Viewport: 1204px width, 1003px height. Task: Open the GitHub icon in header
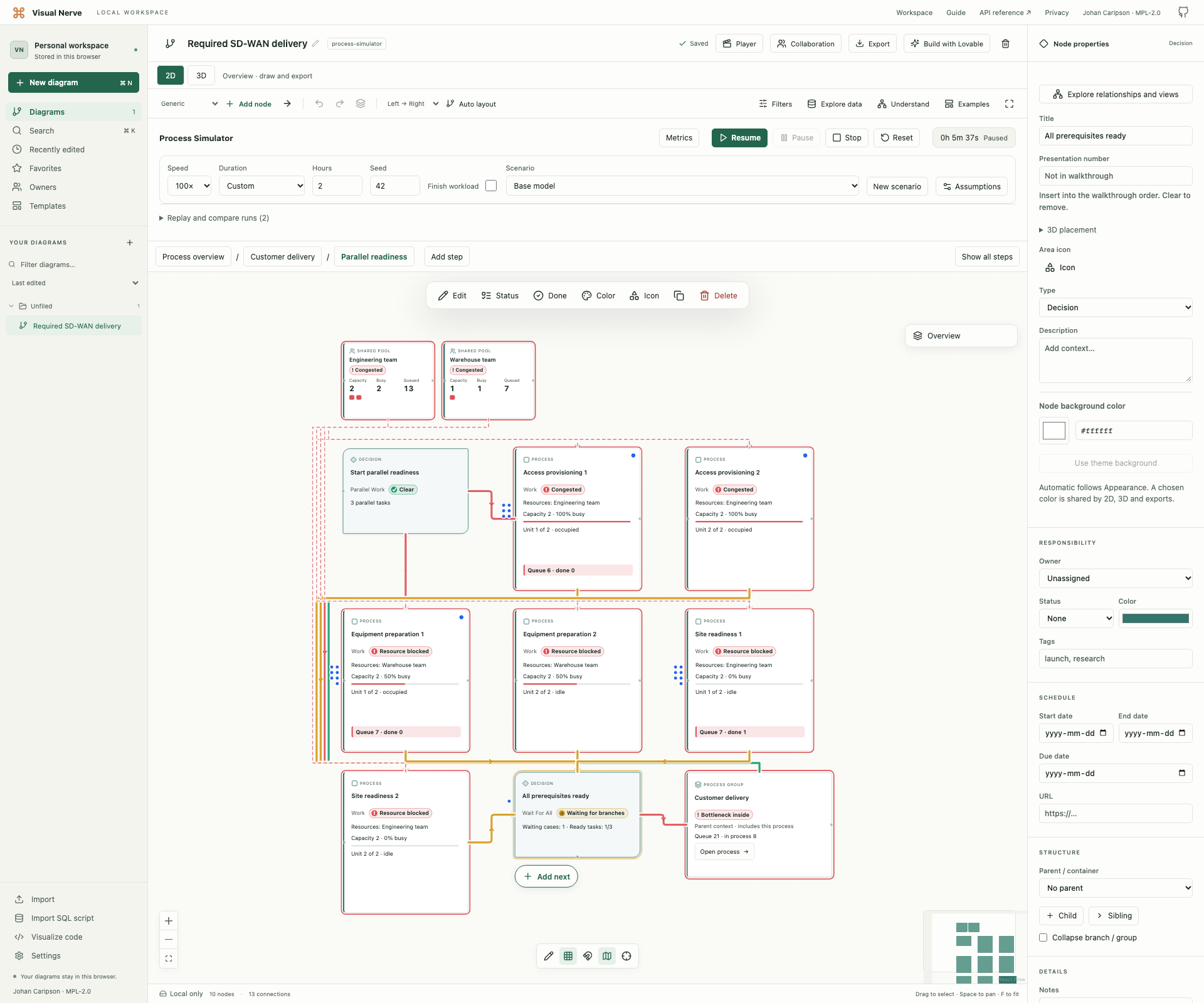[1183, 13]
